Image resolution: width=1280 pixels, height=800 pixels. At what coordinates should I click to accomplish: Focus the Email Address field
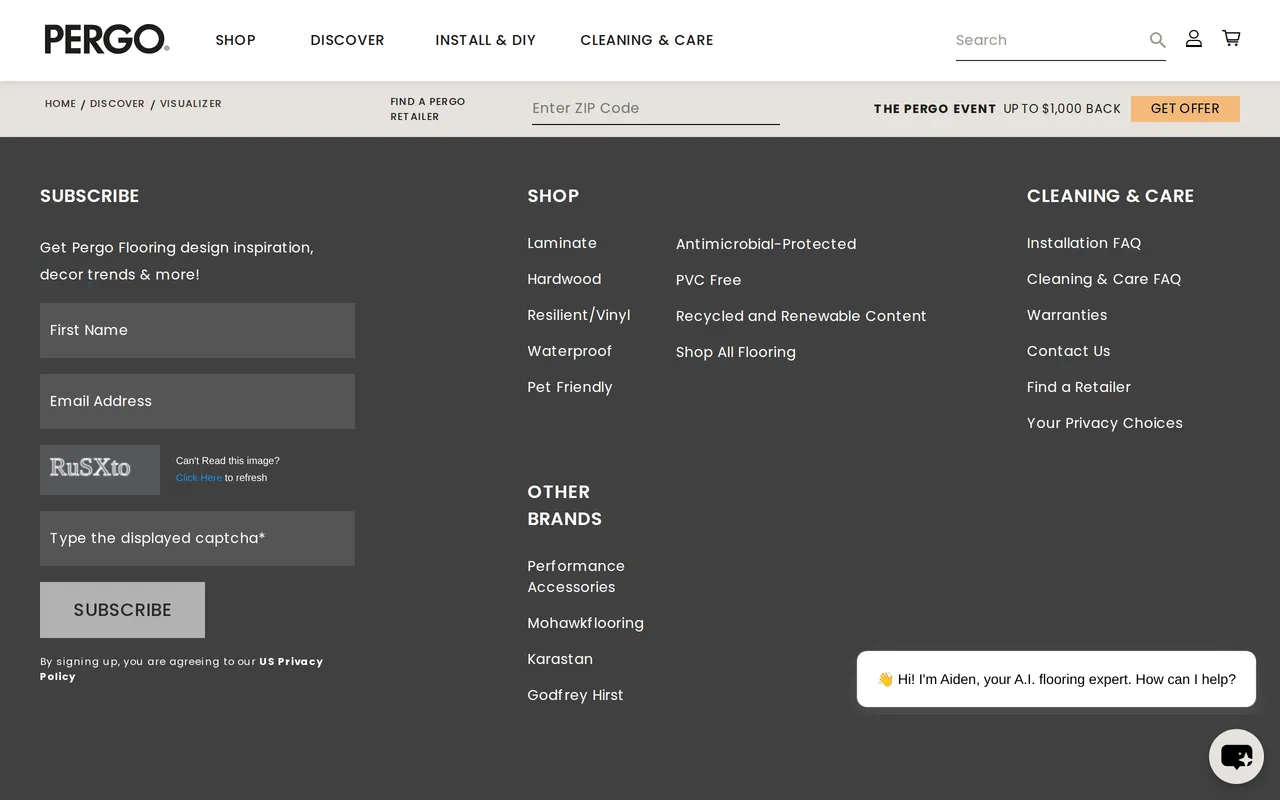197,401
